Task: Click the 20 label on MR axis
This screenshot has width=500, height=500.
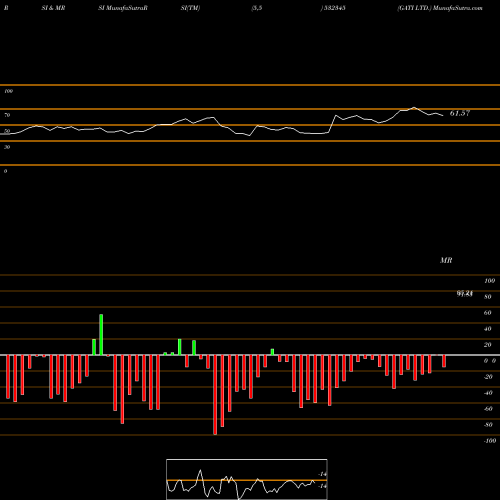Action: (488, 345)
